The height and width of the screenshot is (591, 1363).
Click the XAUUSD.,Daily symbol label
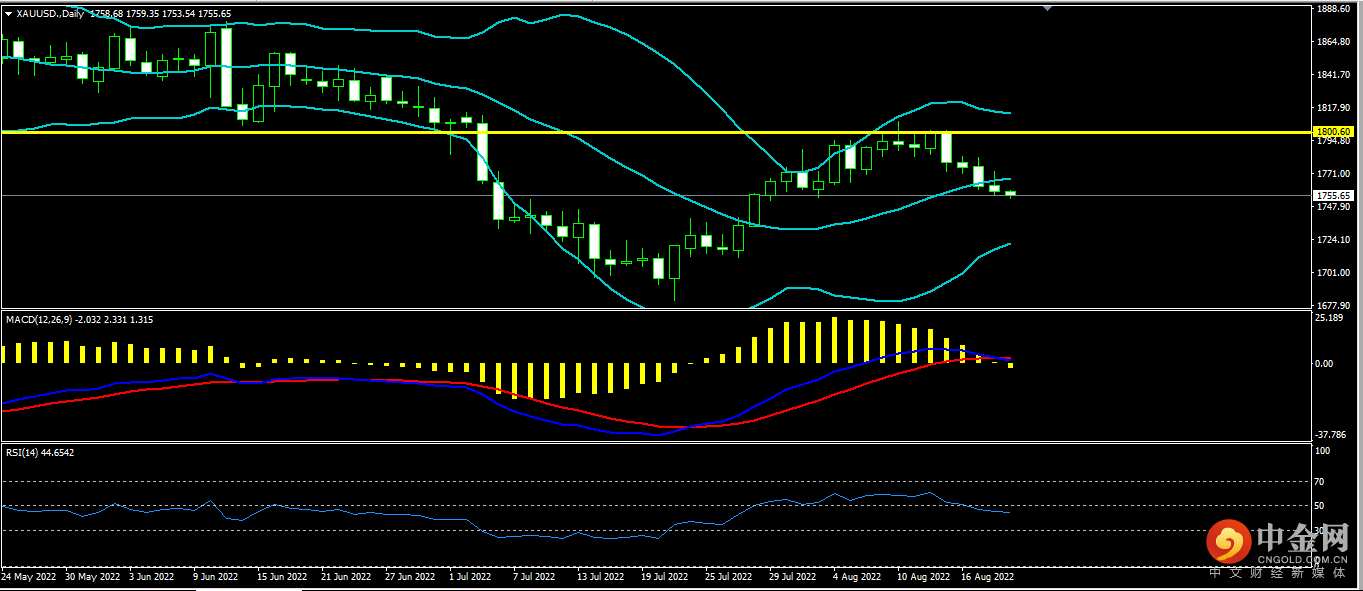coord(51,14)
